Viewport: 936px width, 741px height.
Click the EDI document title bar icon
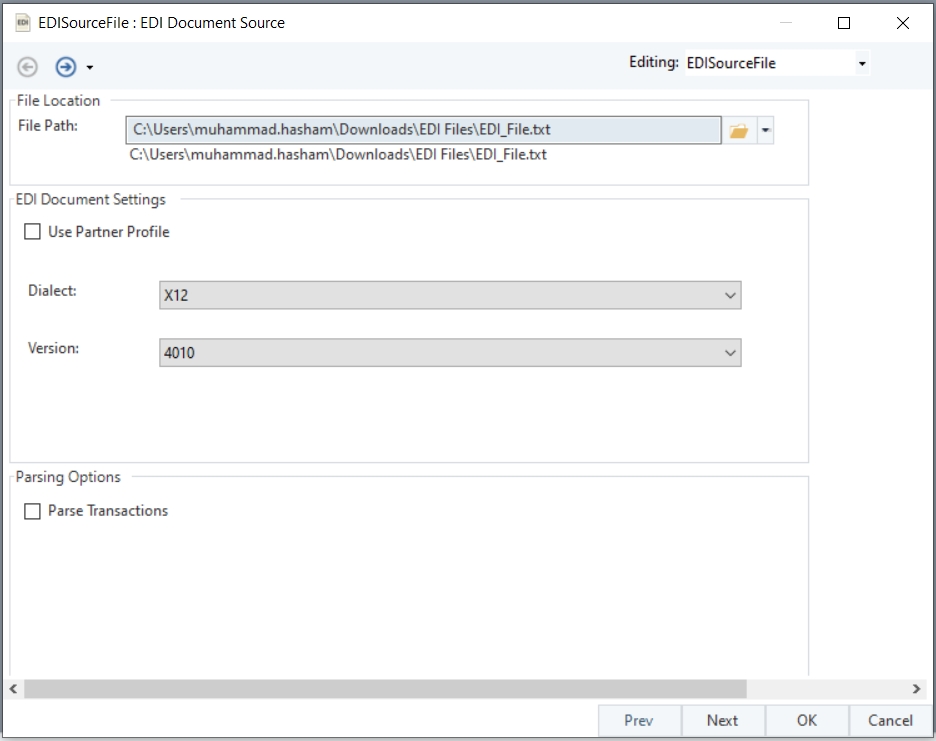coord(23,23)
